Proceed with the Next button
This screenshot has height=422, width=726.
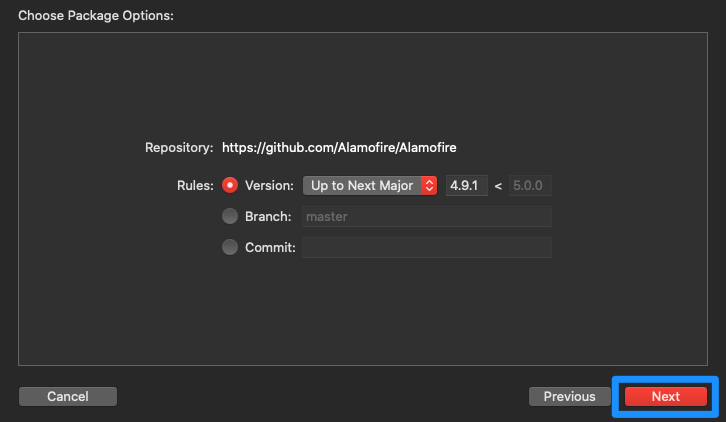click(x=665, y=397)
